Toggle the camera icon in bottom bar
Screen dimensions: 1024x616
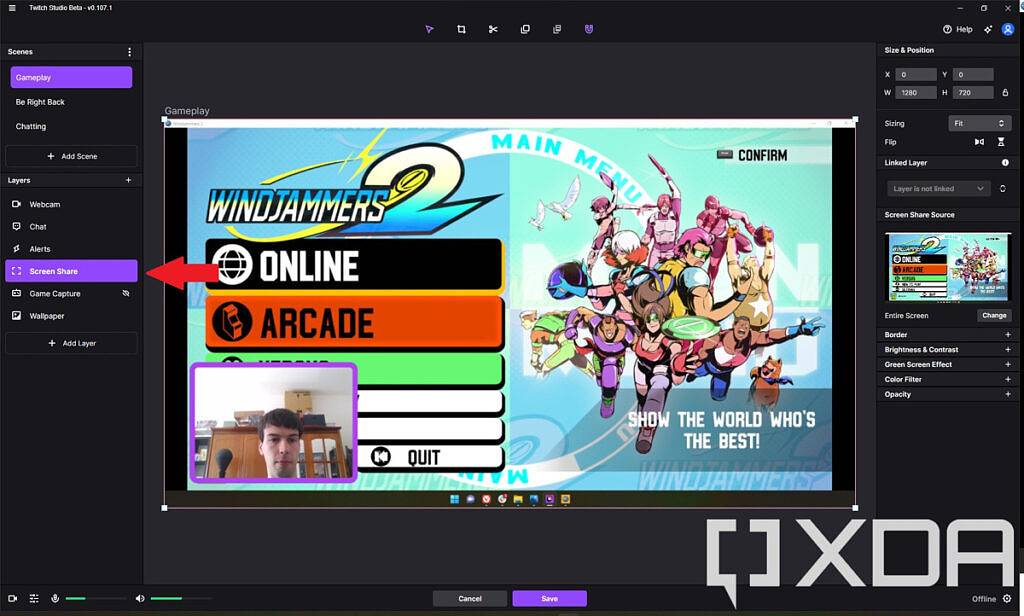point(12,598)
